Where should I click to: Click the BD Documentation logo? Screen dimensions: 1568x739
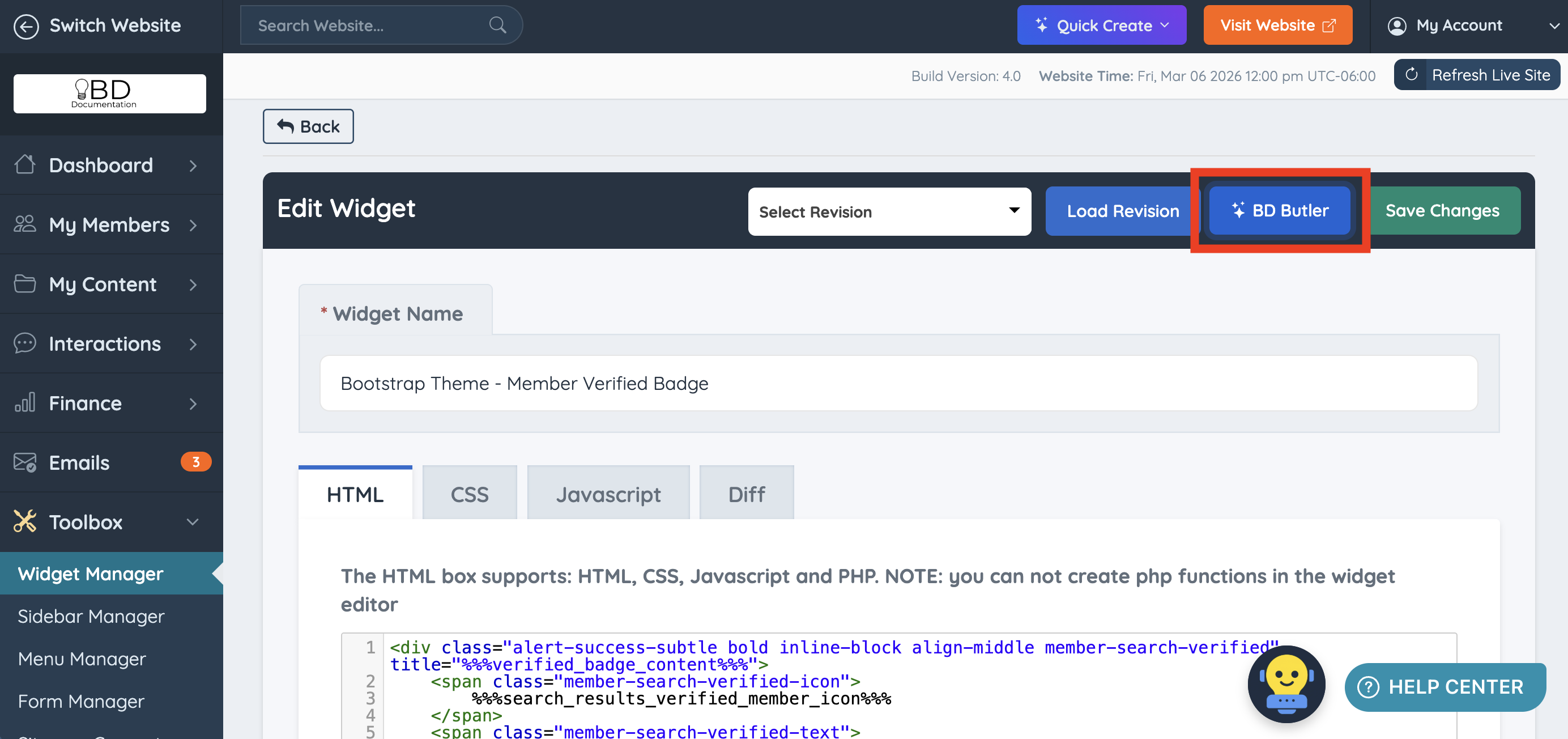tap(109, 93)
